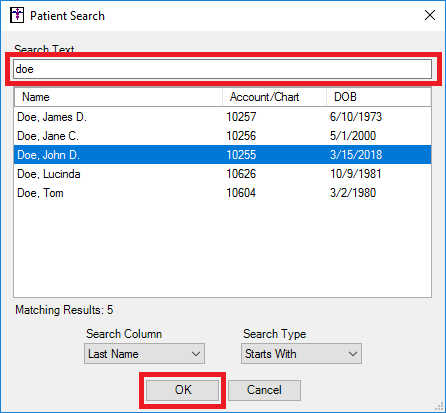This screenshot has width=446, height=413.
Task: Select patient Doe, Lucinda
Action: pos(222,174)
